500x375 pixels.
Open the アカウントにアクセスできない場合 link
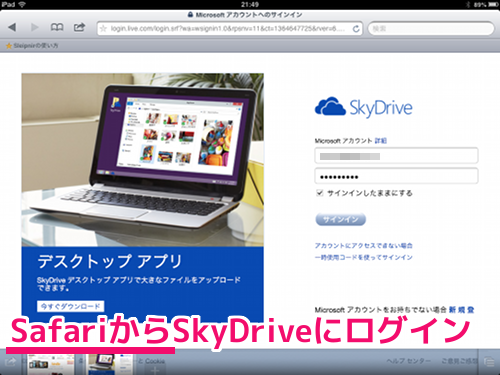[364, 246]
